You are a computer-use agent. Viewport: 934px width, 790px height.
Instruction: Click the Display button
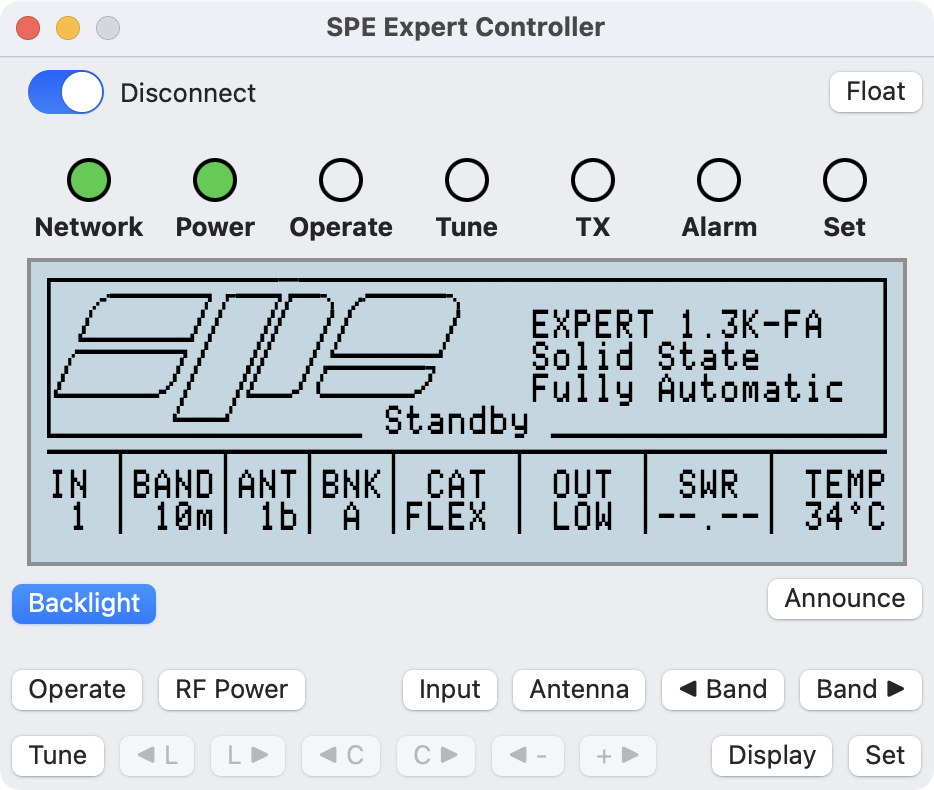[772, 756]
